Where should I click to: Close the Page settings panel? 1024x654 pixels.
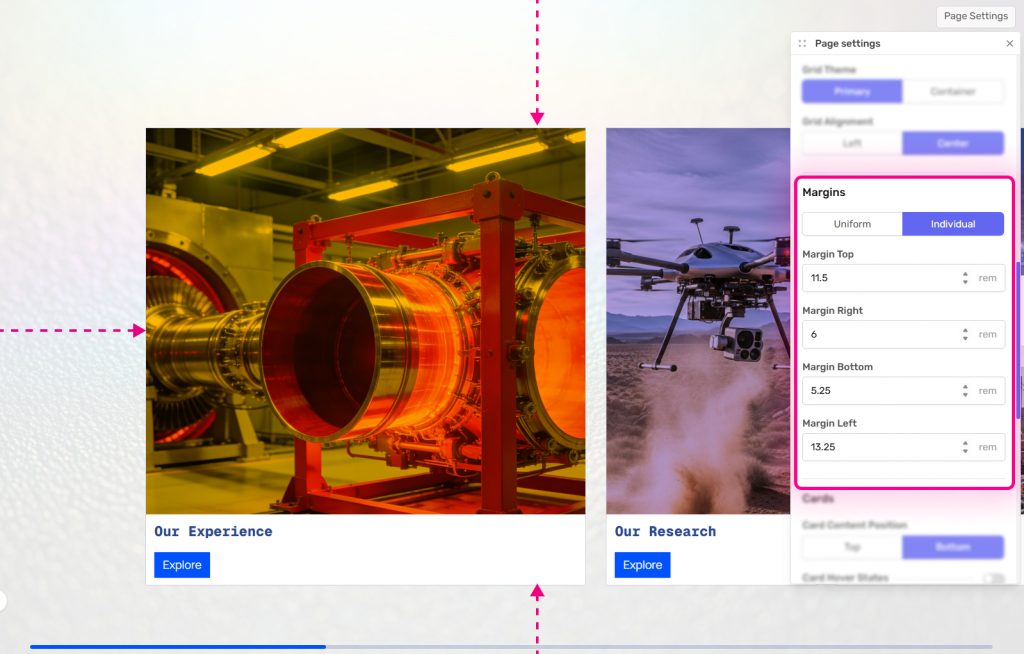tap(1009, 44)
